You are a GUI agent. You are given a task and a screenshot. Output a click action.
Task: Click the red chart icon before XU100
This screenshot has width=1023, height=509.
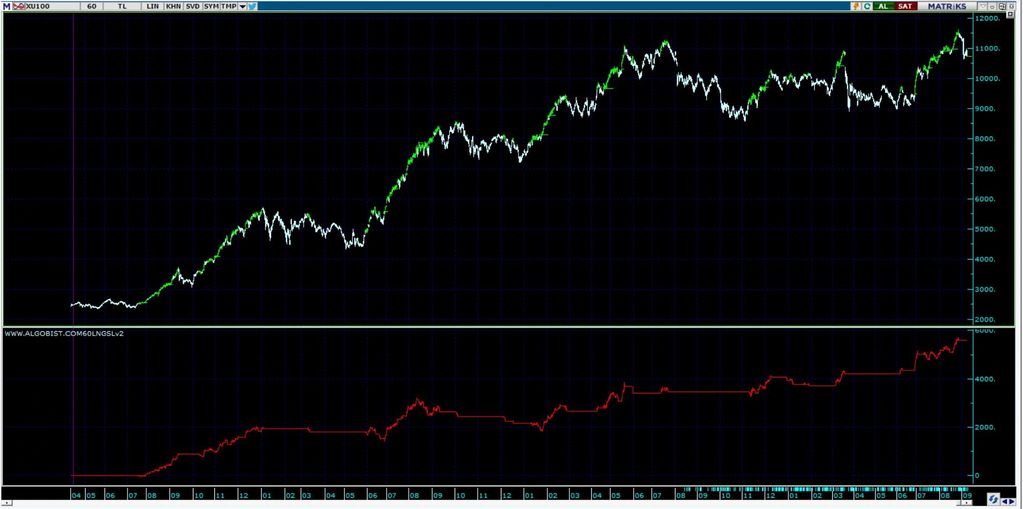point(19,7)
